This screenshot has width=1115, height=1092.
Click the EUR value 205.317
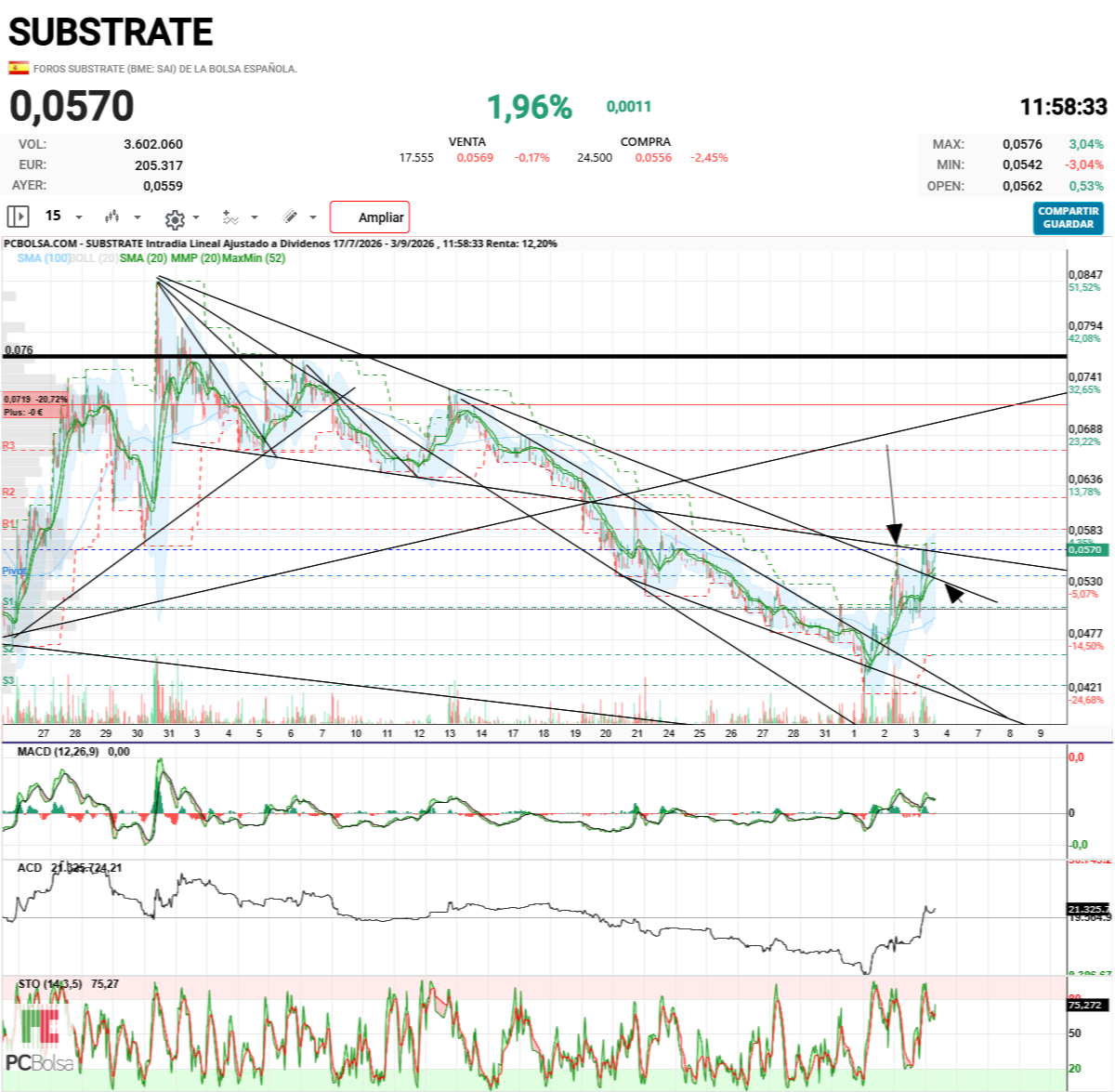159,165
